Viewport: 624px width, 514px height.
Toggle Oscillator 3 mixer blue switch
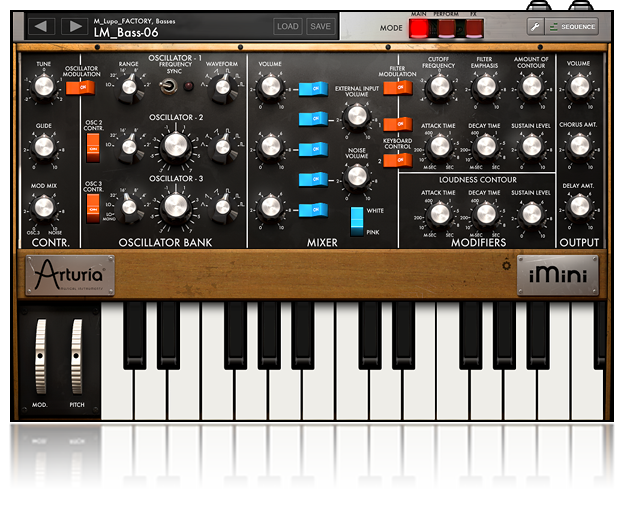[313, 210]
